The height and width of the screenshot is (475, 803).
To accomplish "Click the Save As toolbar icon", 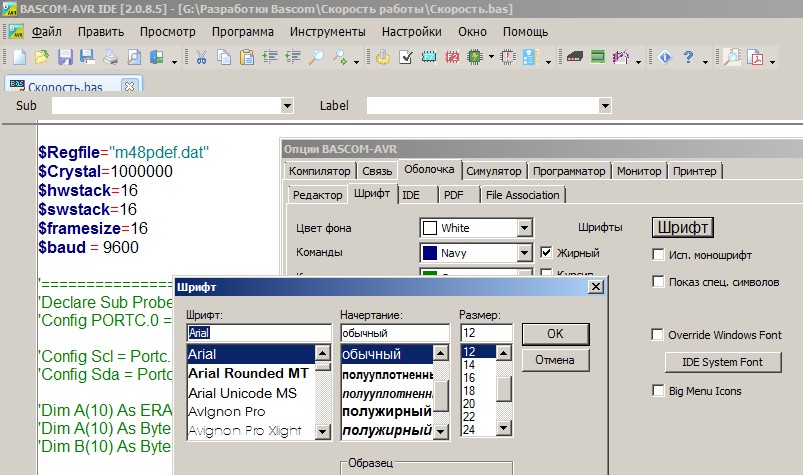I will coord(88,57).
